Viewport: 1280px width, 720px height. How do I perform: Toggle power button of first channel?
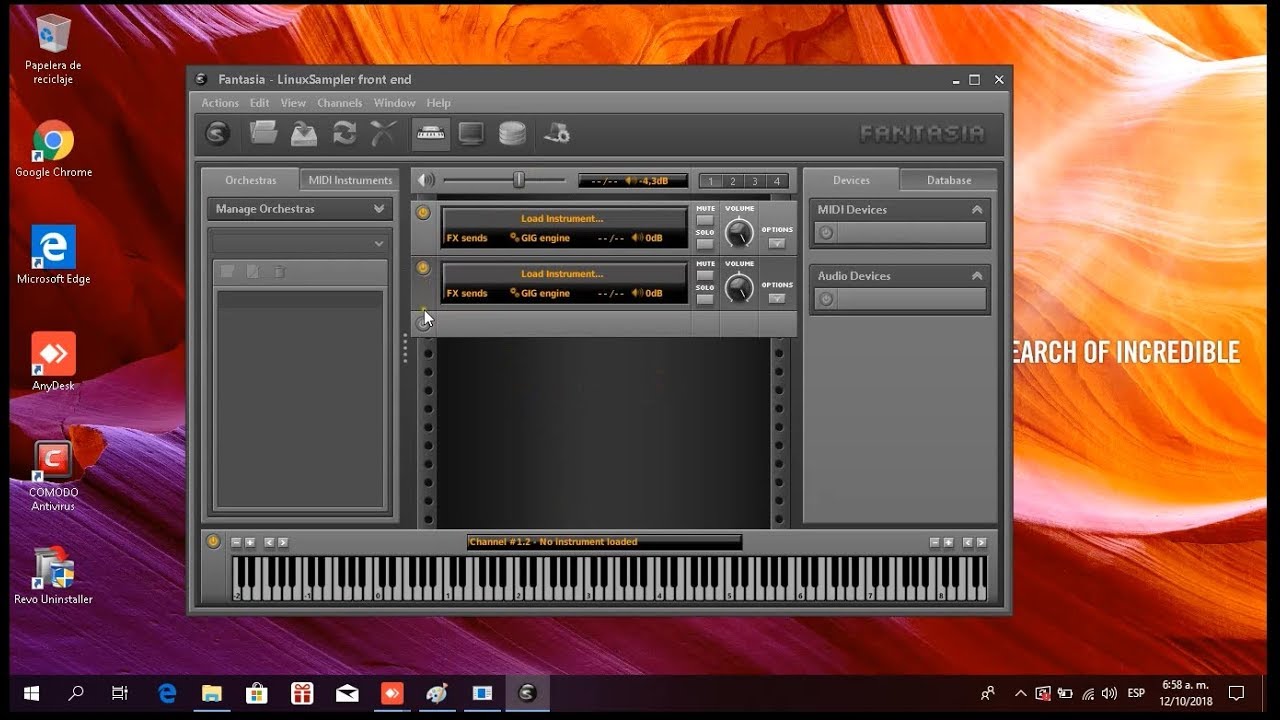[x=423, y=213]
